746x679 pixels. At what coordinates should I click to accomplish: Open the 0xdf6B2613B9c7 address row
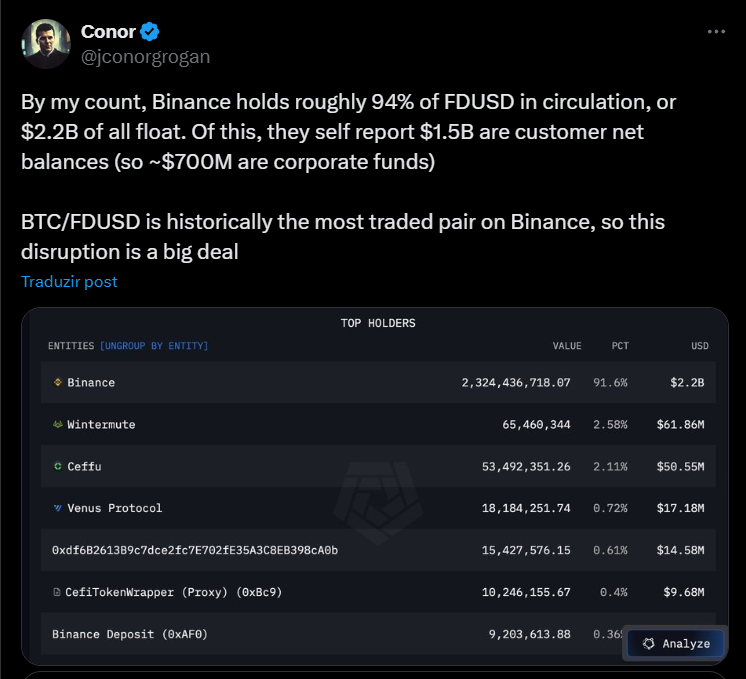pos(378,550)
